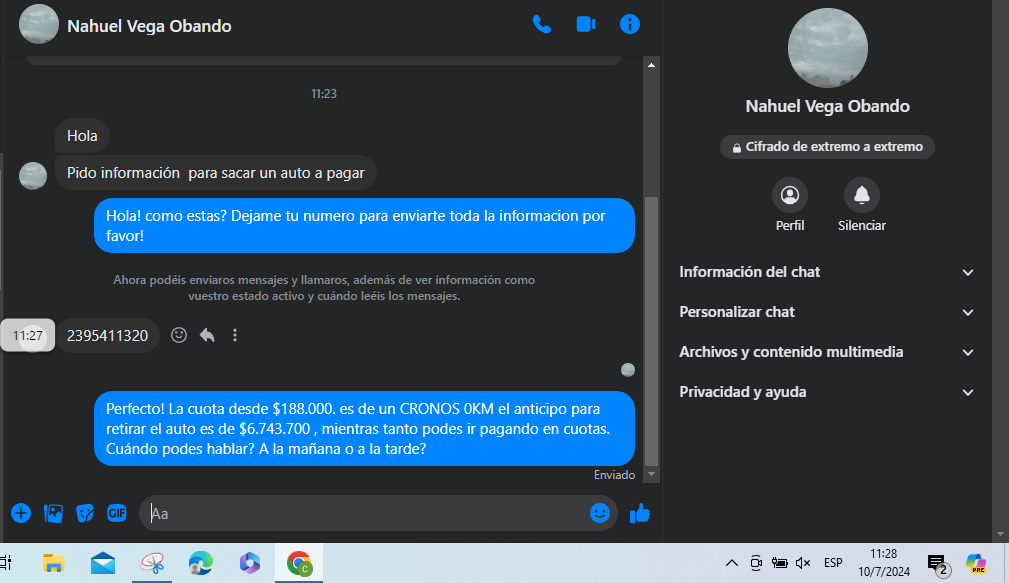Reply to the phone number message
The image size is (1009, 583).
pyautogui.click(x=207, y=335)
